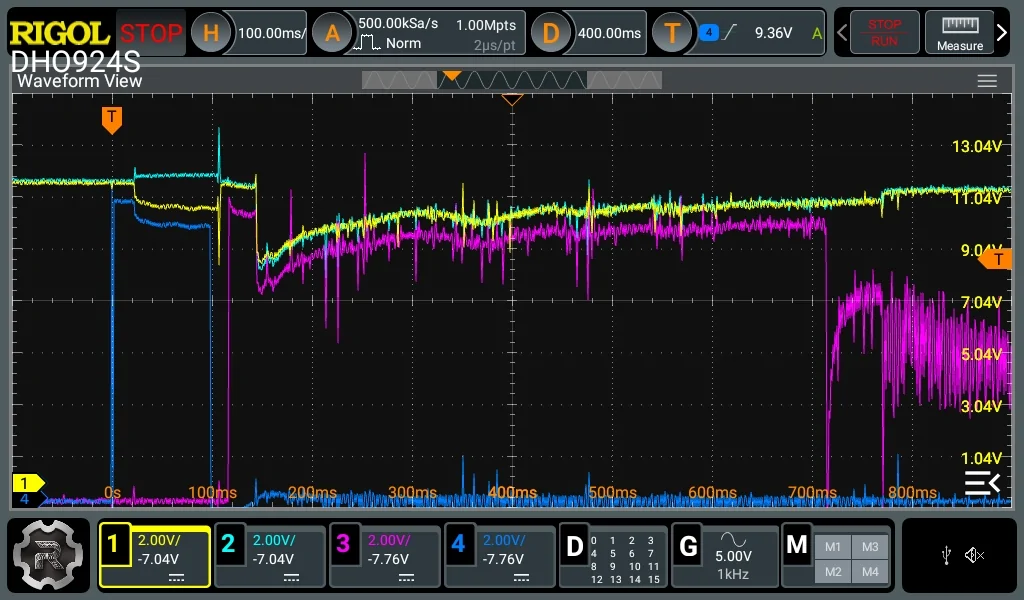Screen dimensions: 1024x600
Task: Toggle math channel M2
Action: coord(833,572)
